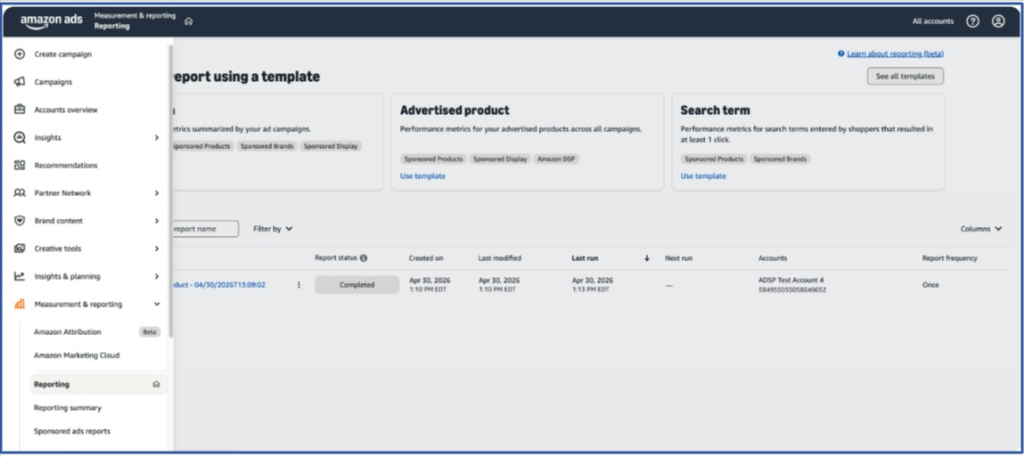Click the ADSP Test Account 4 cell
The image size is (1024, 457).
tap(792, 285)
